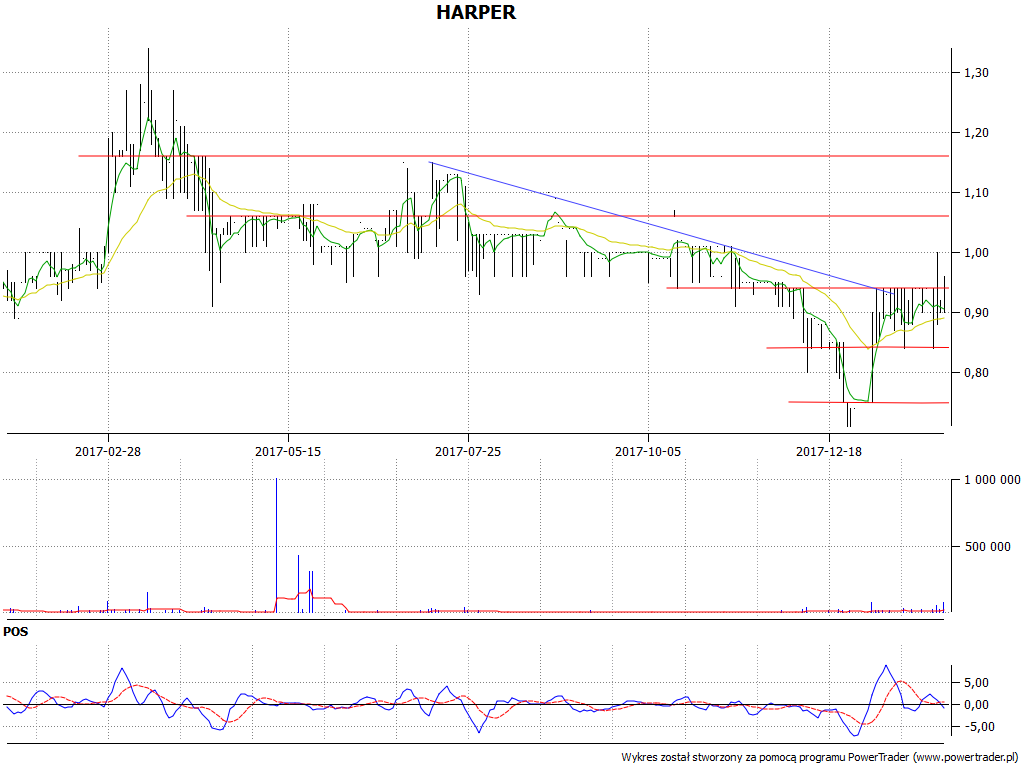Click the HARPER chart title
1024x768 pixels.
point(476,12)
